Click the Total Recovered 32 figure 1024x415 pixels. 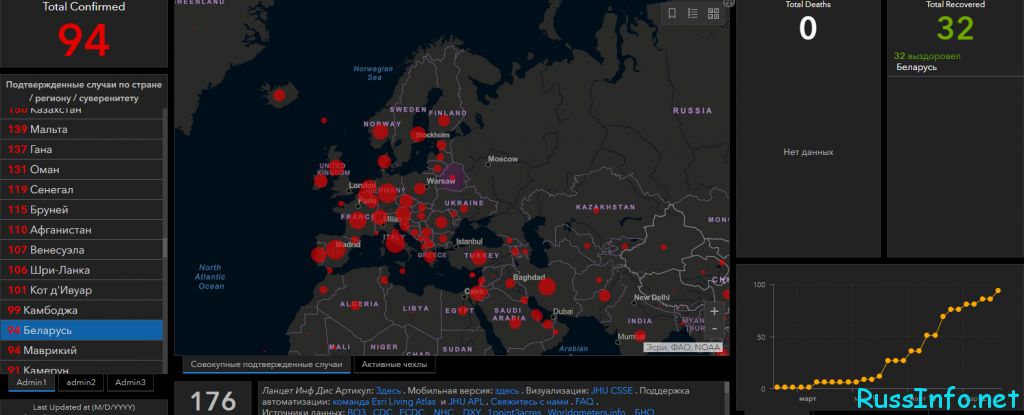tap(955, 28)
